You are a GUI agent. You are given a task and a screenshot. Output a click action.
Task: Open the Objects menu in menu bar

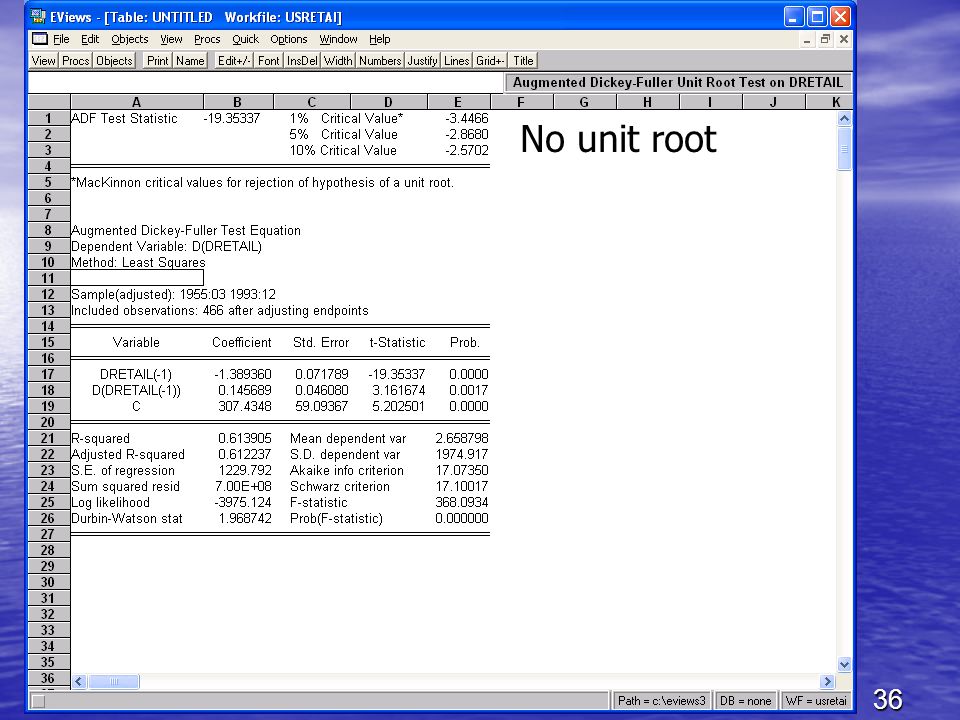[130, 39]
